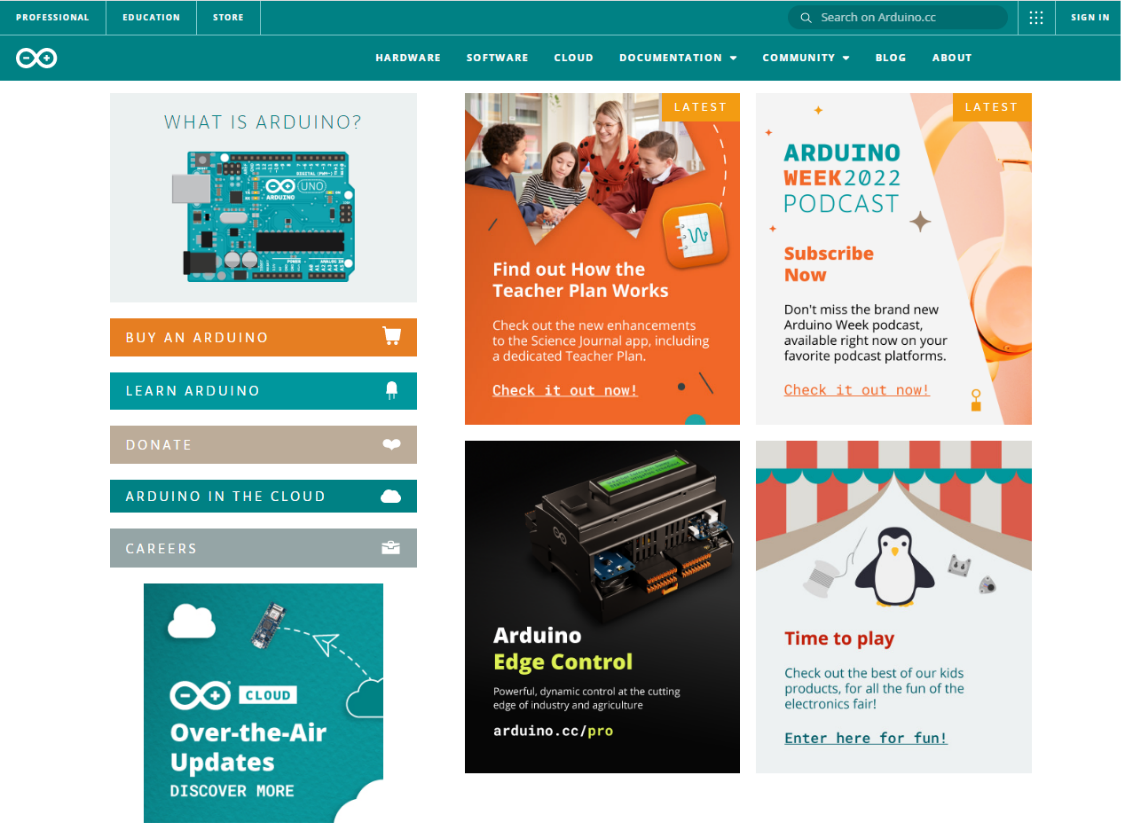Viewport: 1125px width, 830px height.
Task: Open the Software menu item
Action: [497, 57]
